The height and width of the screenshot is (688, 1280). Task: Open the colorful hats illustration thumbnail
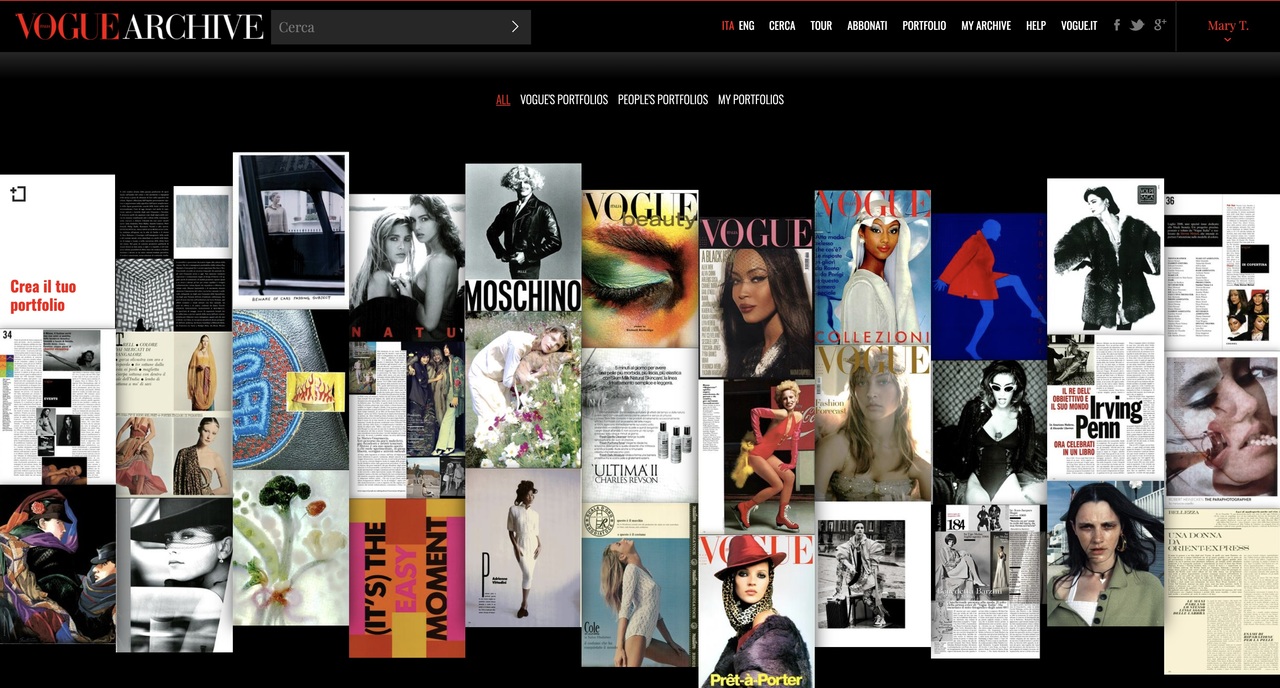click(x=57, y=564)
